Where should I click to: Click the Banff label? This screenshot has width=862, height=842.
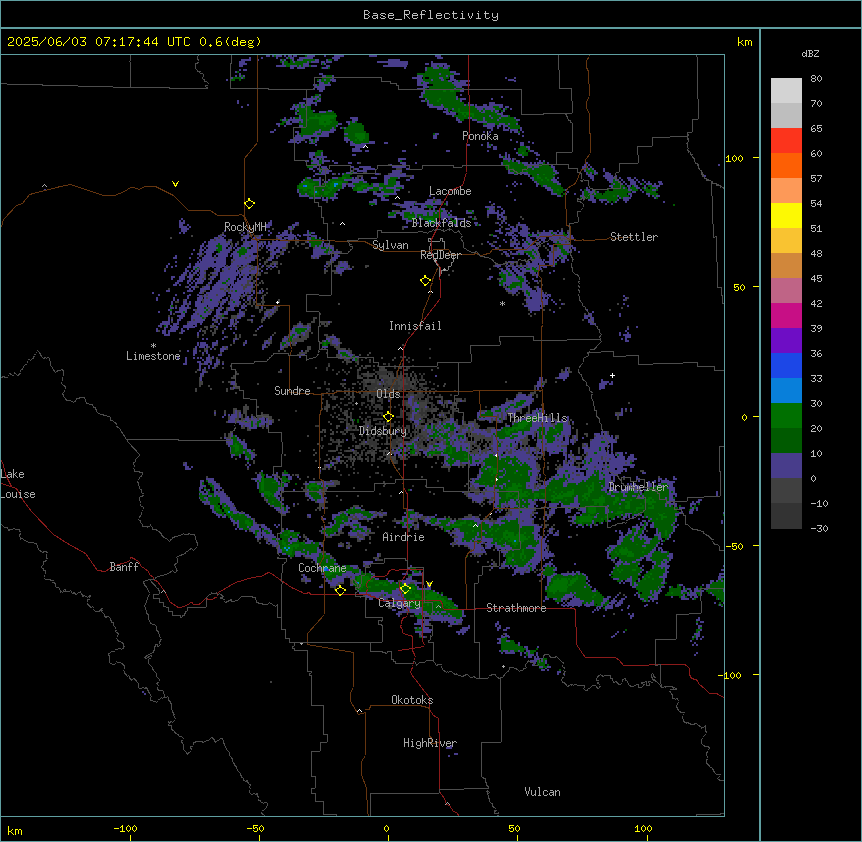coord(124,567)
